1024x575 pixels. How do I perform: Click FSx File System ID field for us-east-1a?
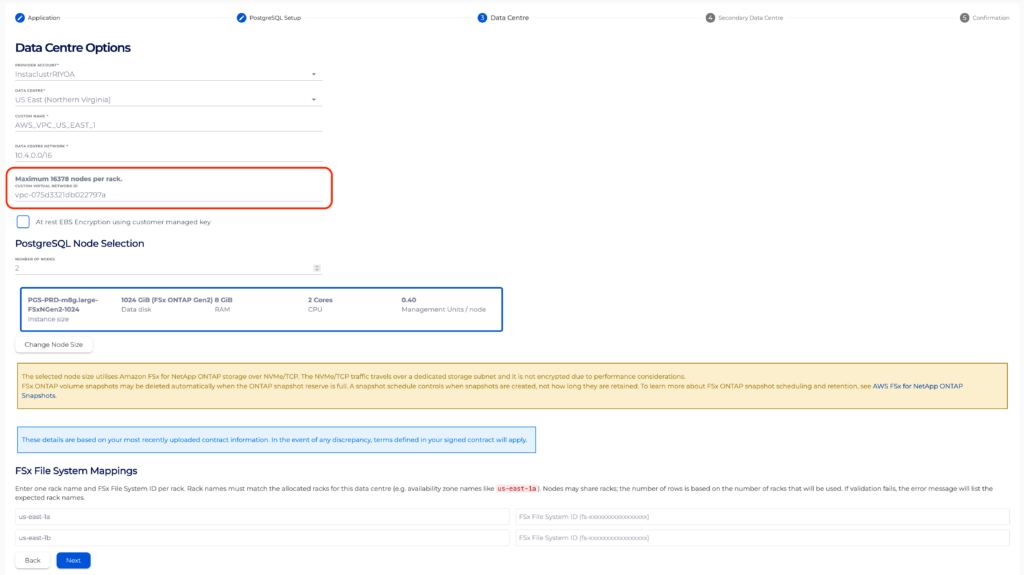(x=762, y=517)
